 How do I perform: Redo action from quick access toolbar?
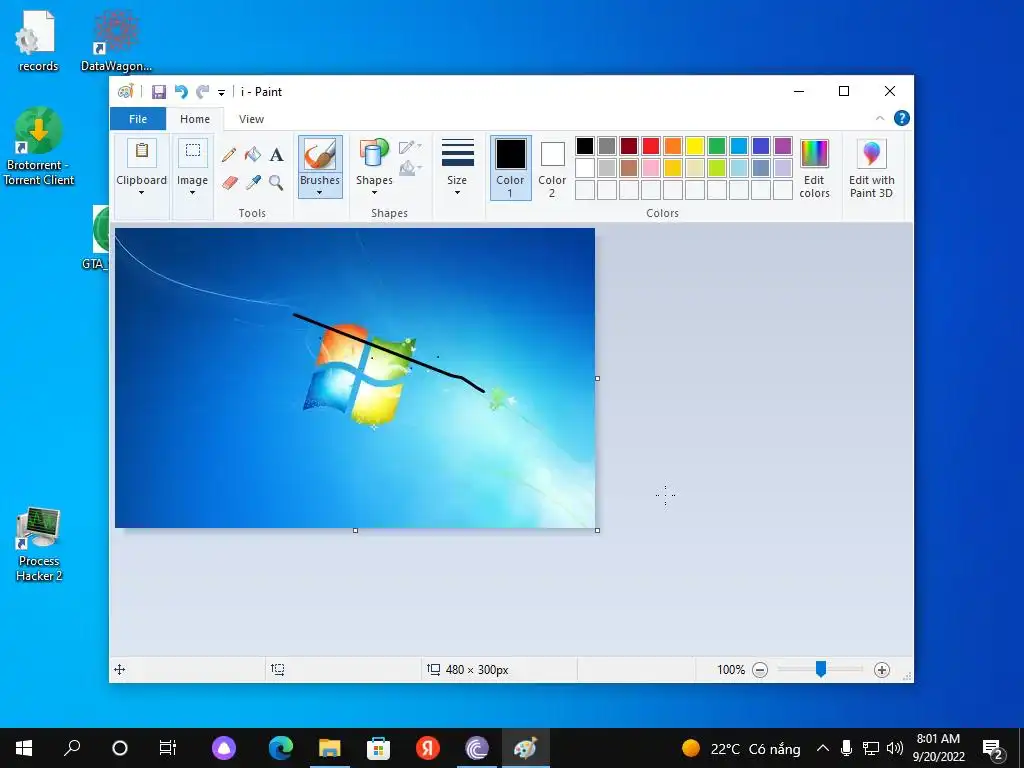click(203, 92)
